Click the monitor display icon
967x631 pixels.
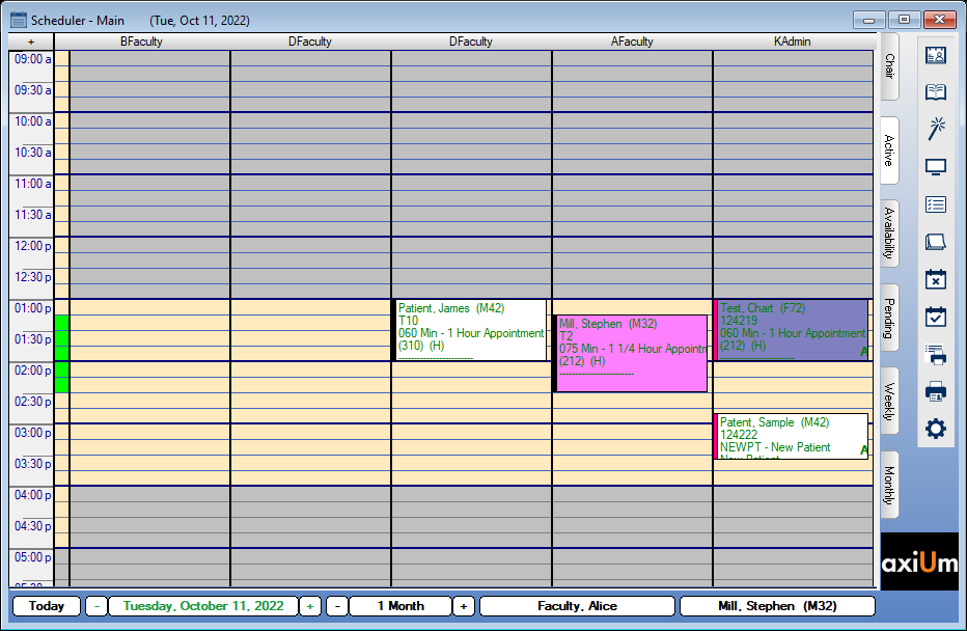[x=936, y=166]
